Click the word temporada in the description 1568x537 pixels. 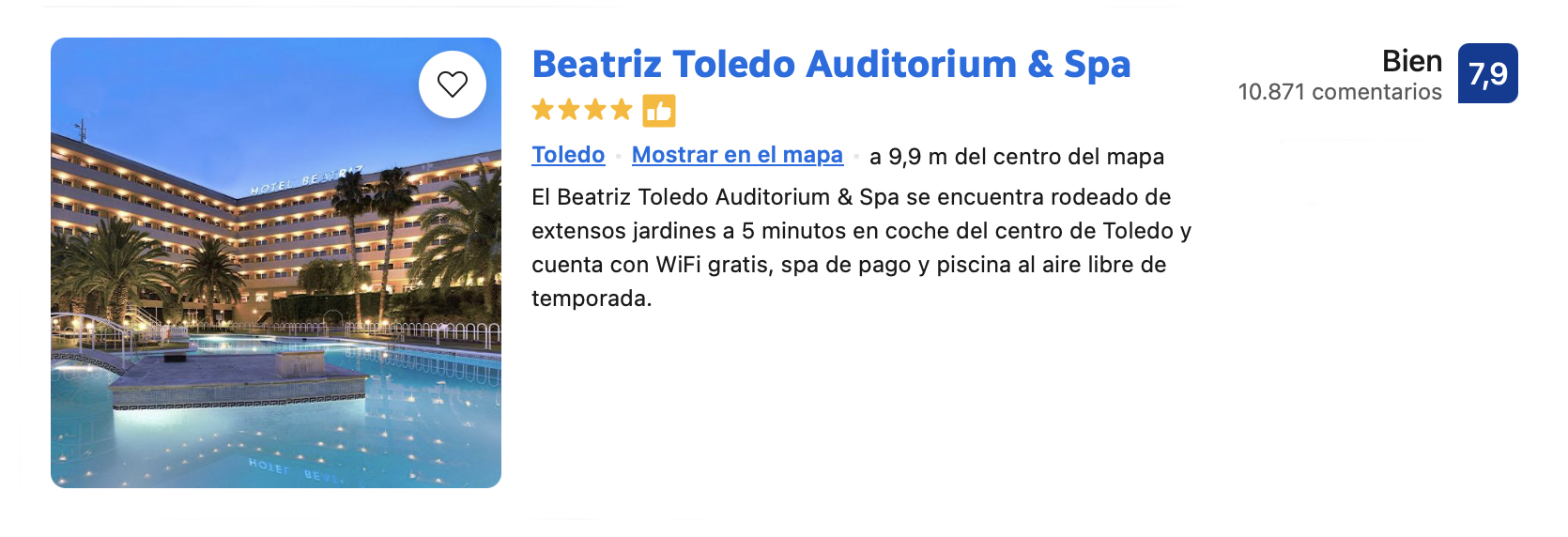[x=591, y=299]
